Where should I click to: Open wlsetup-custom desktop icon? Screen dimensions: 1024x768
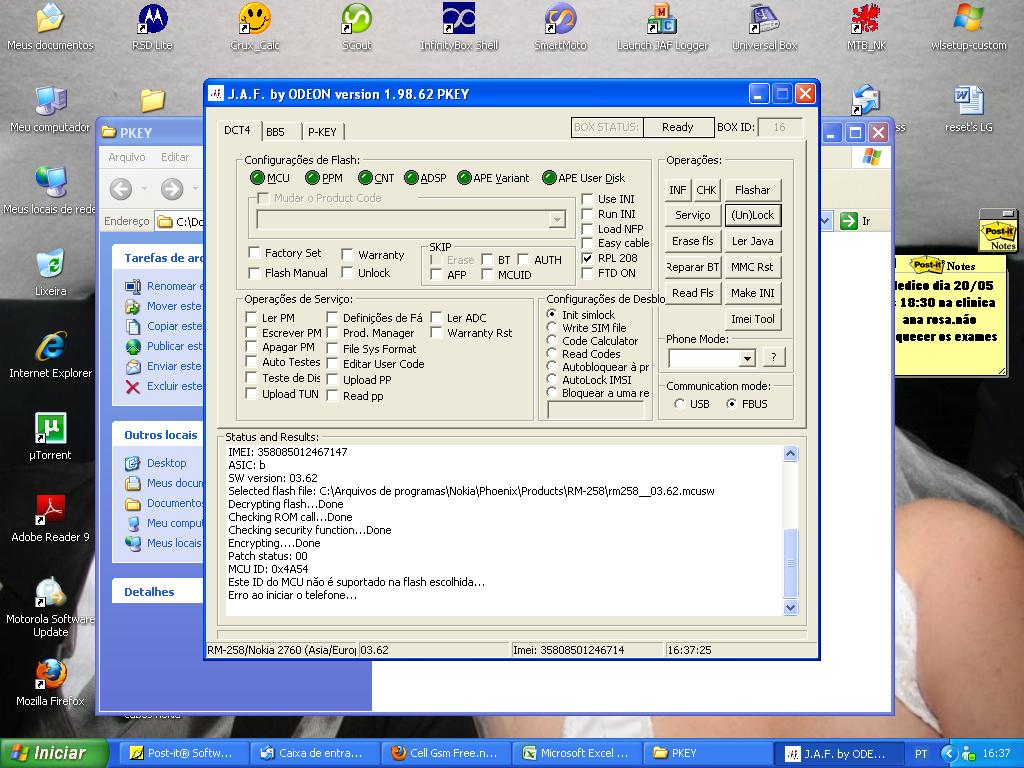[968, 27]
